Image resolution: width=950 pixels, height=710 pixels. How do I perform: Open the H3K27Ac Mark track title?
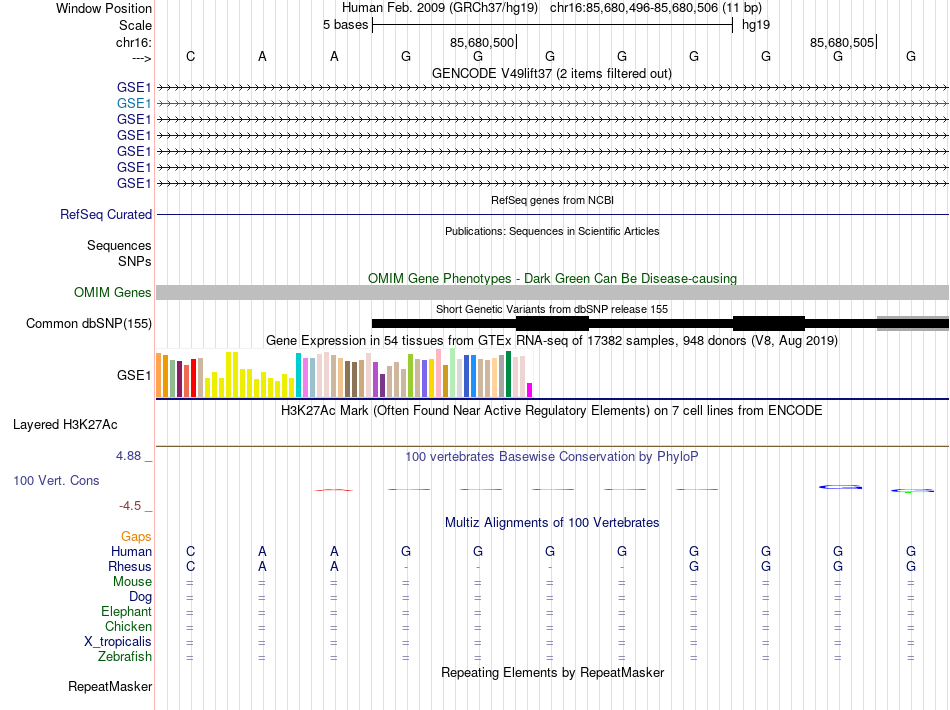point(551,411)
